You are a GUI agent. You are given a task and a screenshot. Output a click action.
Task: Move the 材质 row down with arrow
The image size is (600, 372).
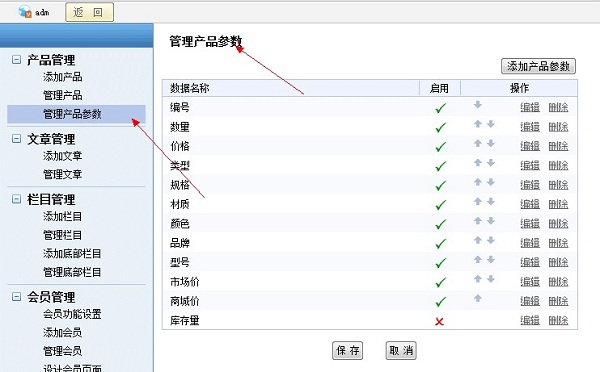[x=491, y=201]
